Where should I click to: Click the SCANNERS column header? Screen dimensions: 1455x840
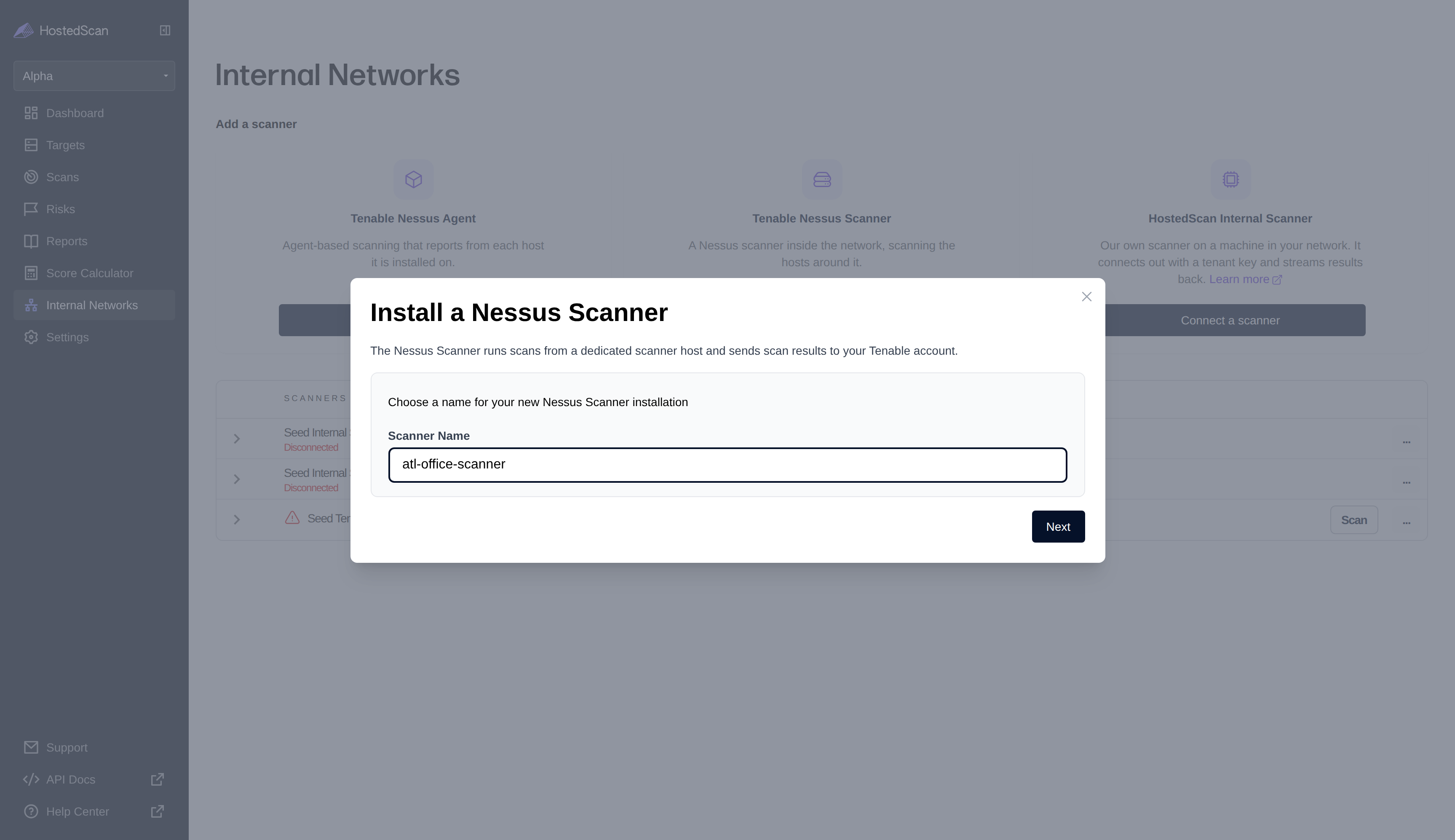point(316,399)
